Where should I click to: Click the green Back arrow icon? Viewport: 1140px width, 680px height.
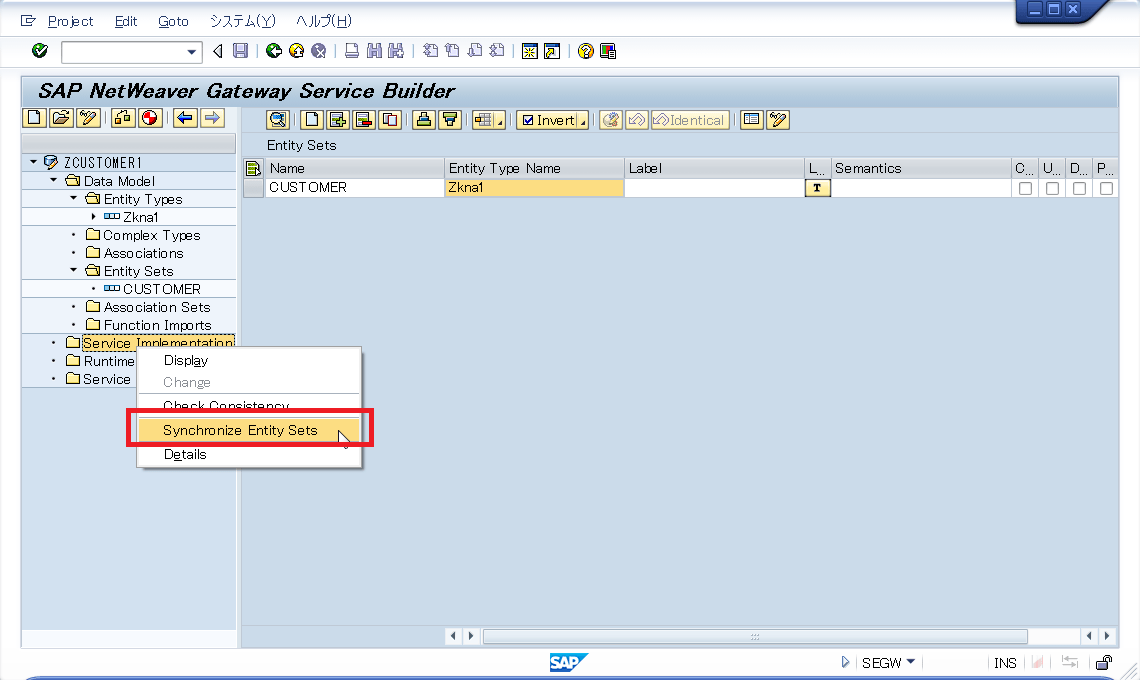(274, 51)
